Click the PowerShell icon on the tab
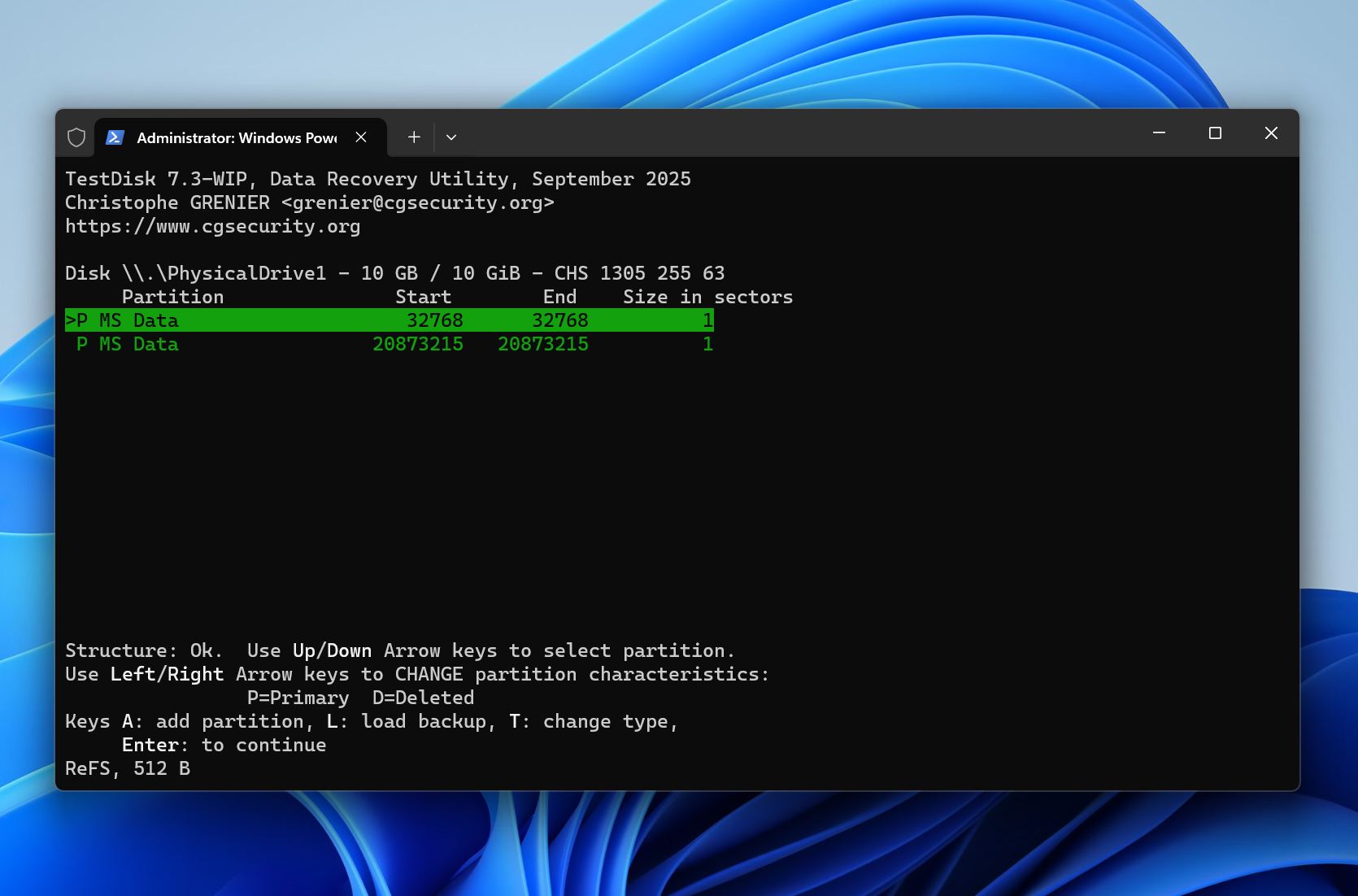Screen dimensions: 1358x896 click(x=115, y=137)
